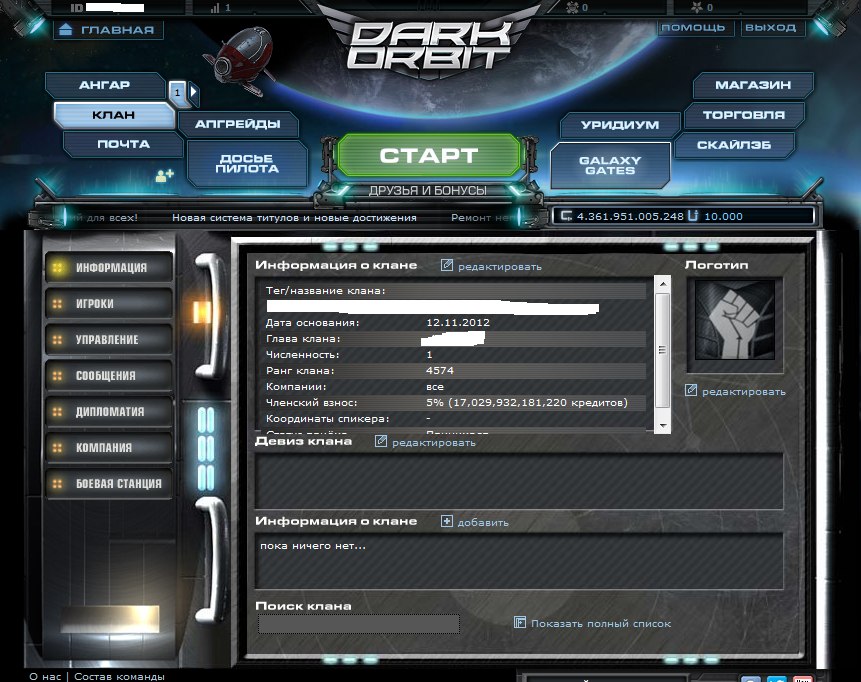Screen dimensions: 861x682
Task: Click the red spaceship image
Action: pos(239,60)
